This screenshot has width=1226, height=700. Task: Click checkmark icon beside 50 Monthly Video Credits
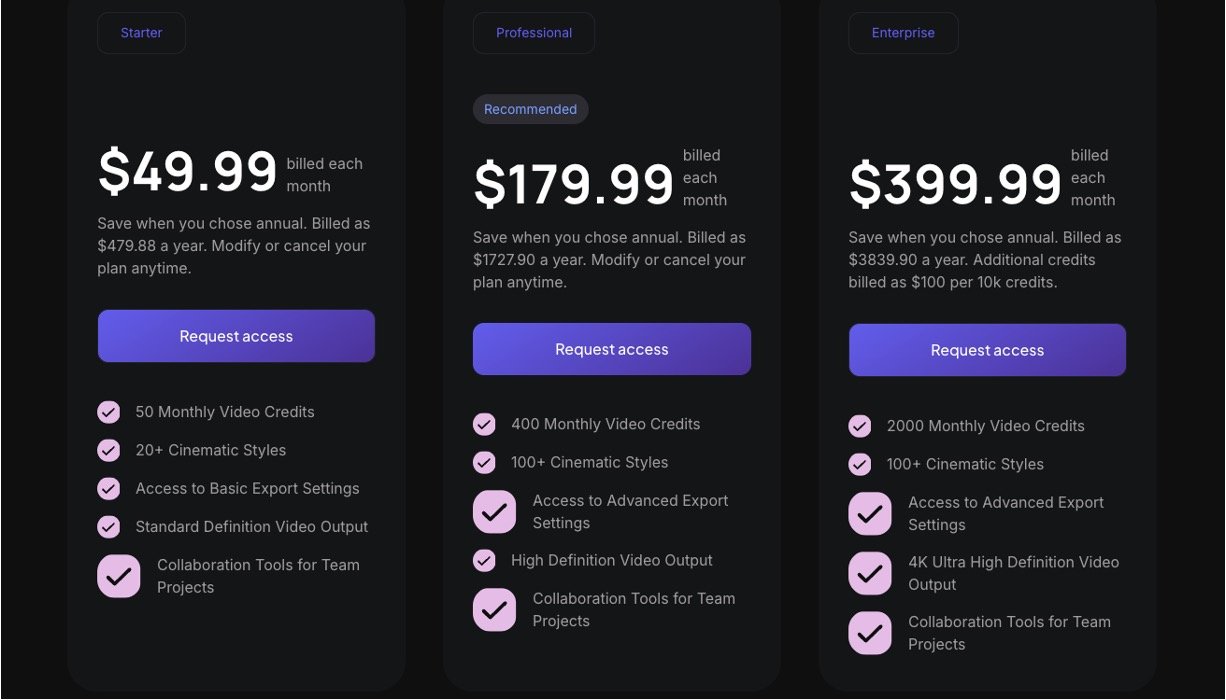[109, 412]
